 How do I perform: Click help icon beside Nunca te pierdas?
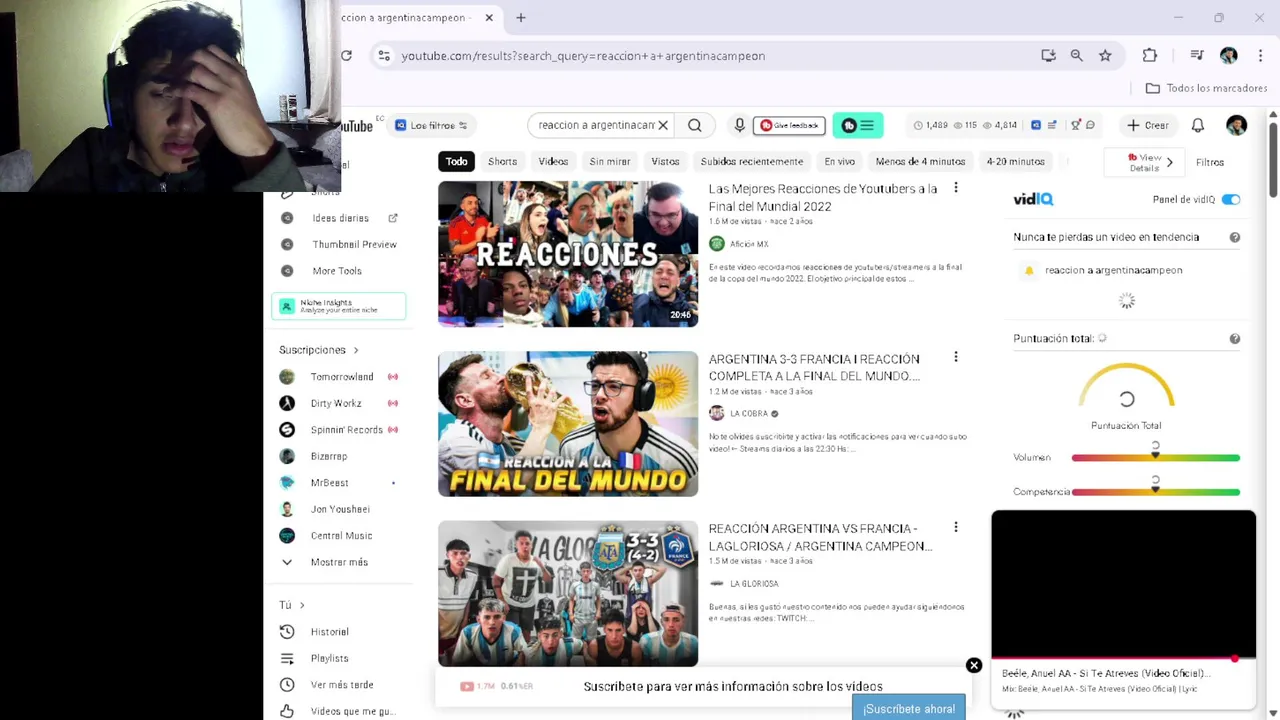[1234, 237]
